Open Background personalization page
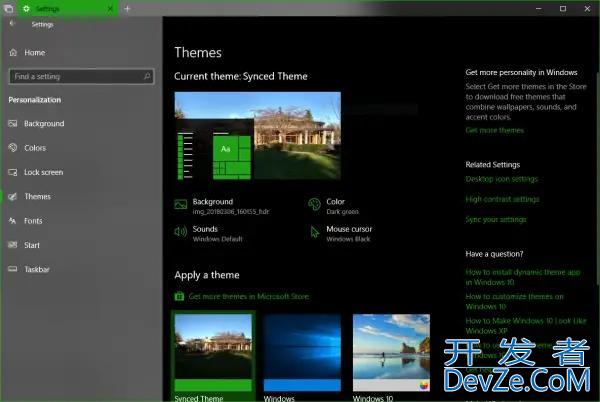The image size is (600, 402). tap(44, 124)
